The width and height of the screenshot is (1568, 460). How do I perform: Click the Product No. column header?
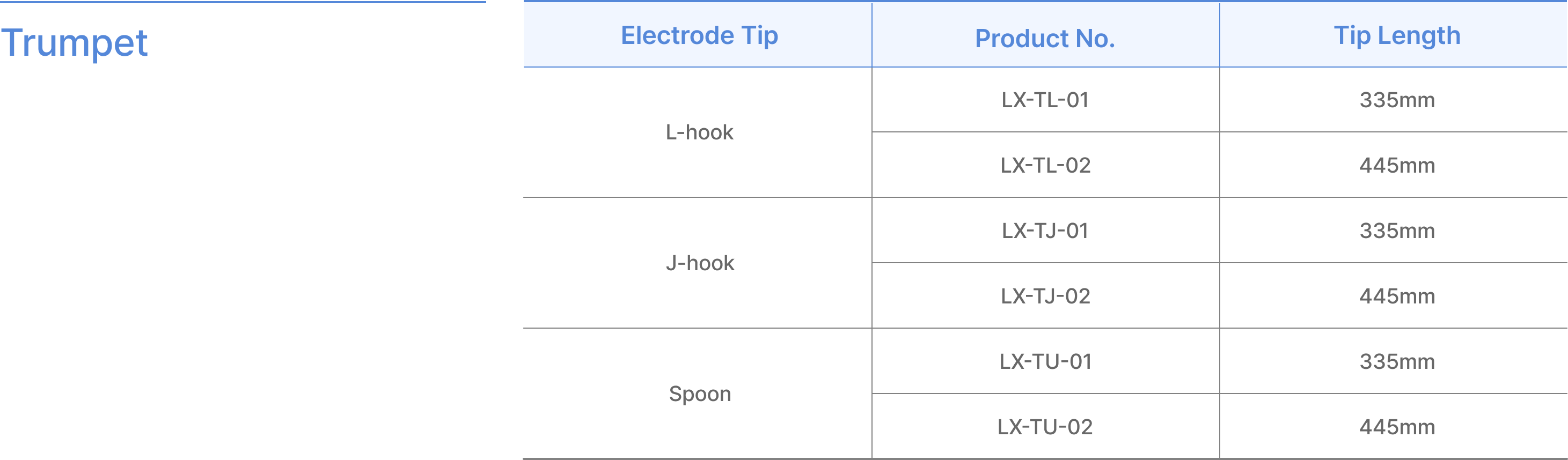[x=1045, y=39]
